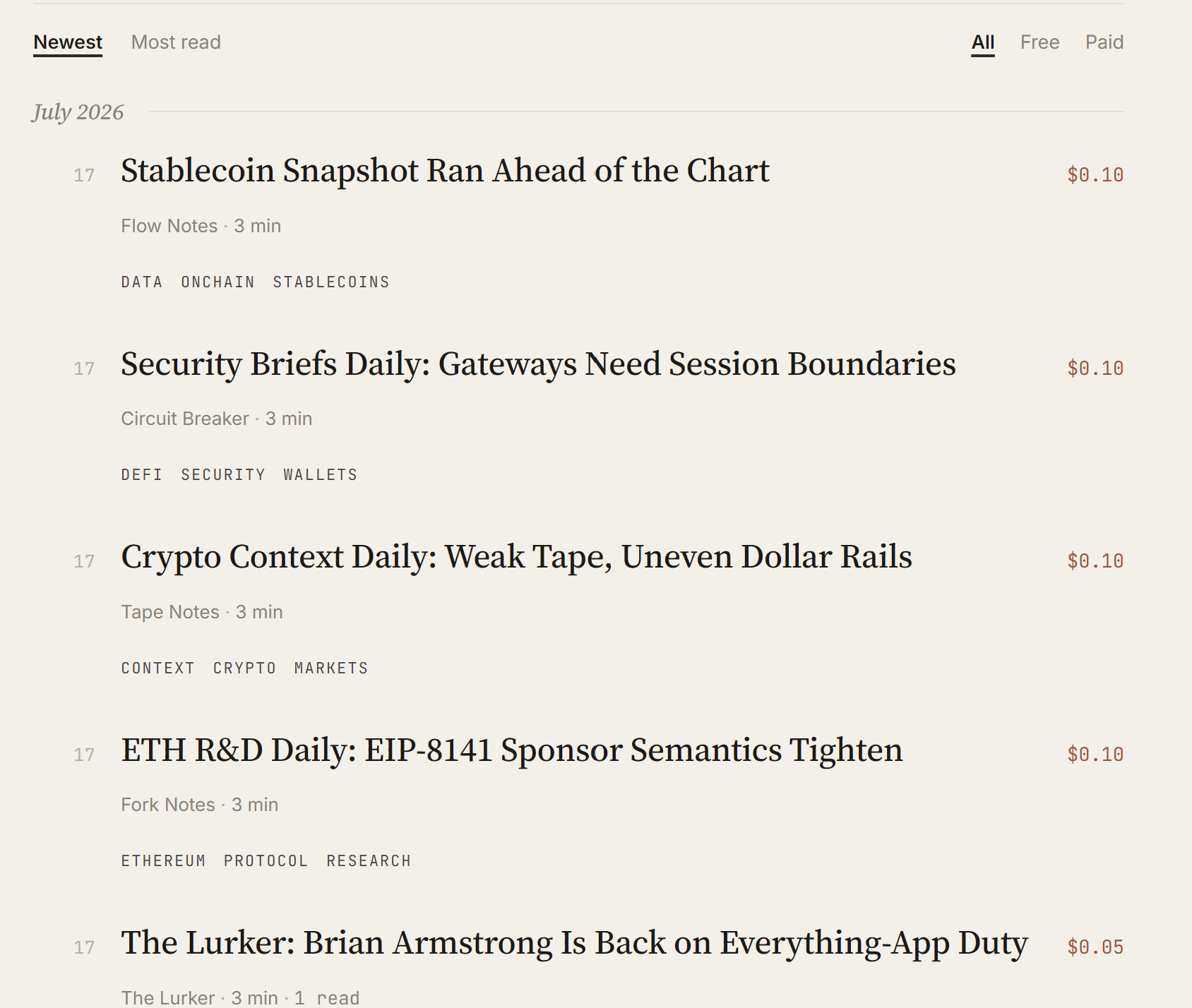
Task: Sort articles by Most read
Action: point(176,42)
